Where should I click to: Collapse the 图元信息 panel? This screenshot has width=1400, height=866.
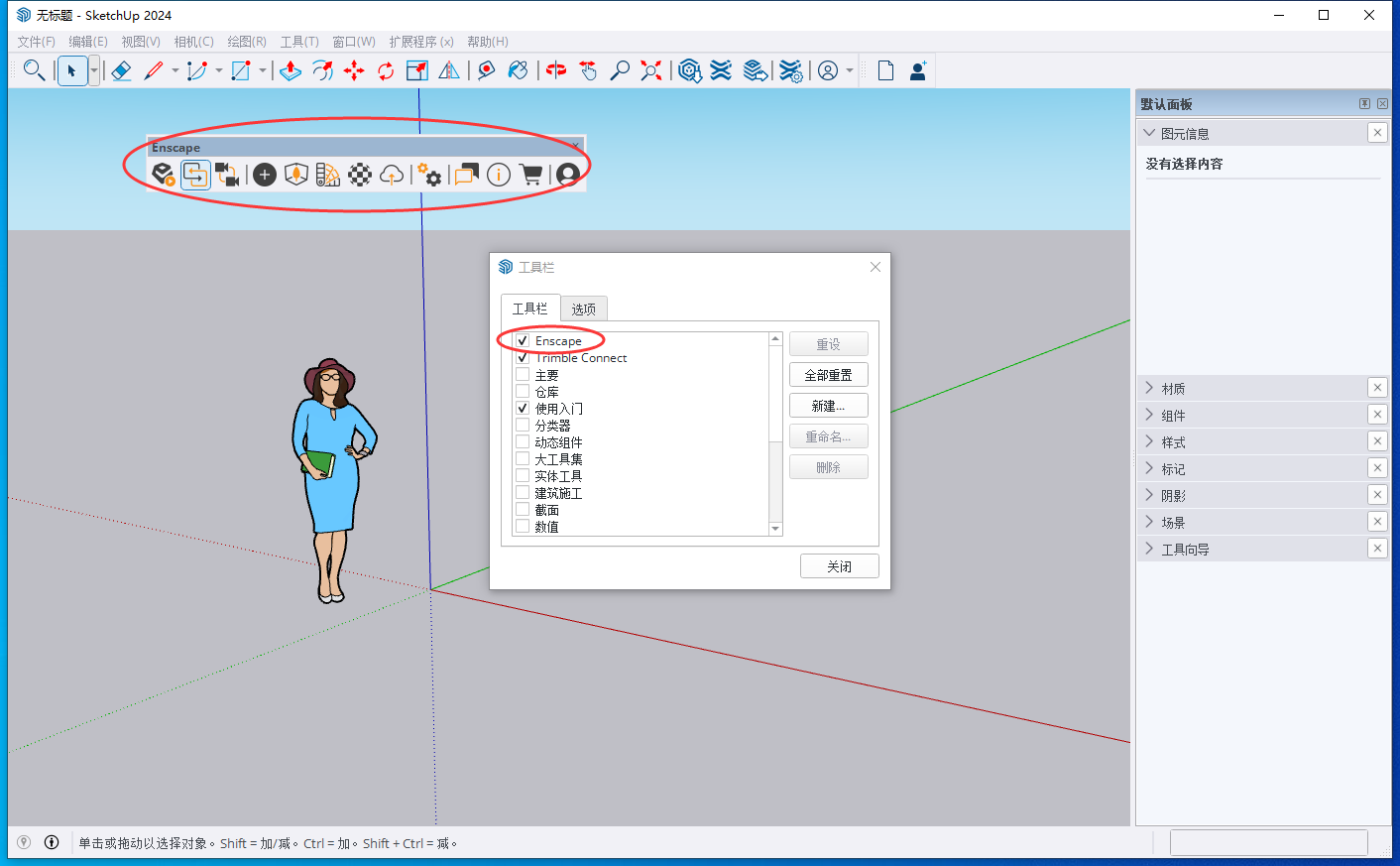coord(1149,133)
